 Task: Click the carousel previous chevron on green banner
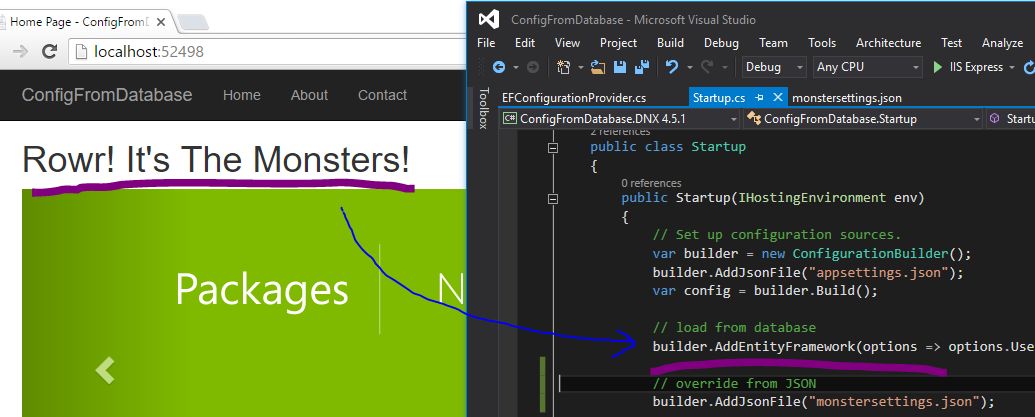105,370
